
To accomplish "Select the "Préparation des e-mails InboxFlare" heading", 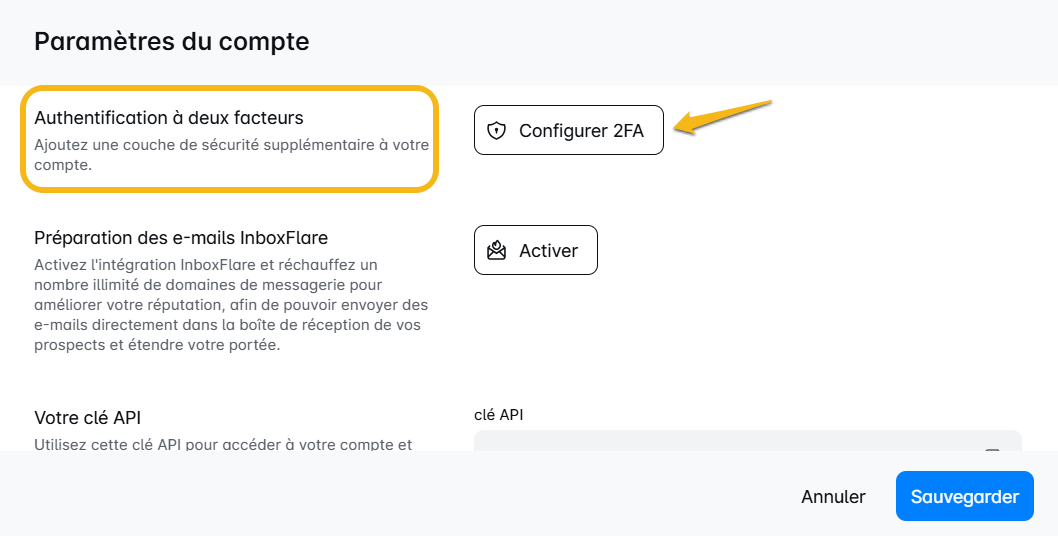I will (x=181, y=238).
